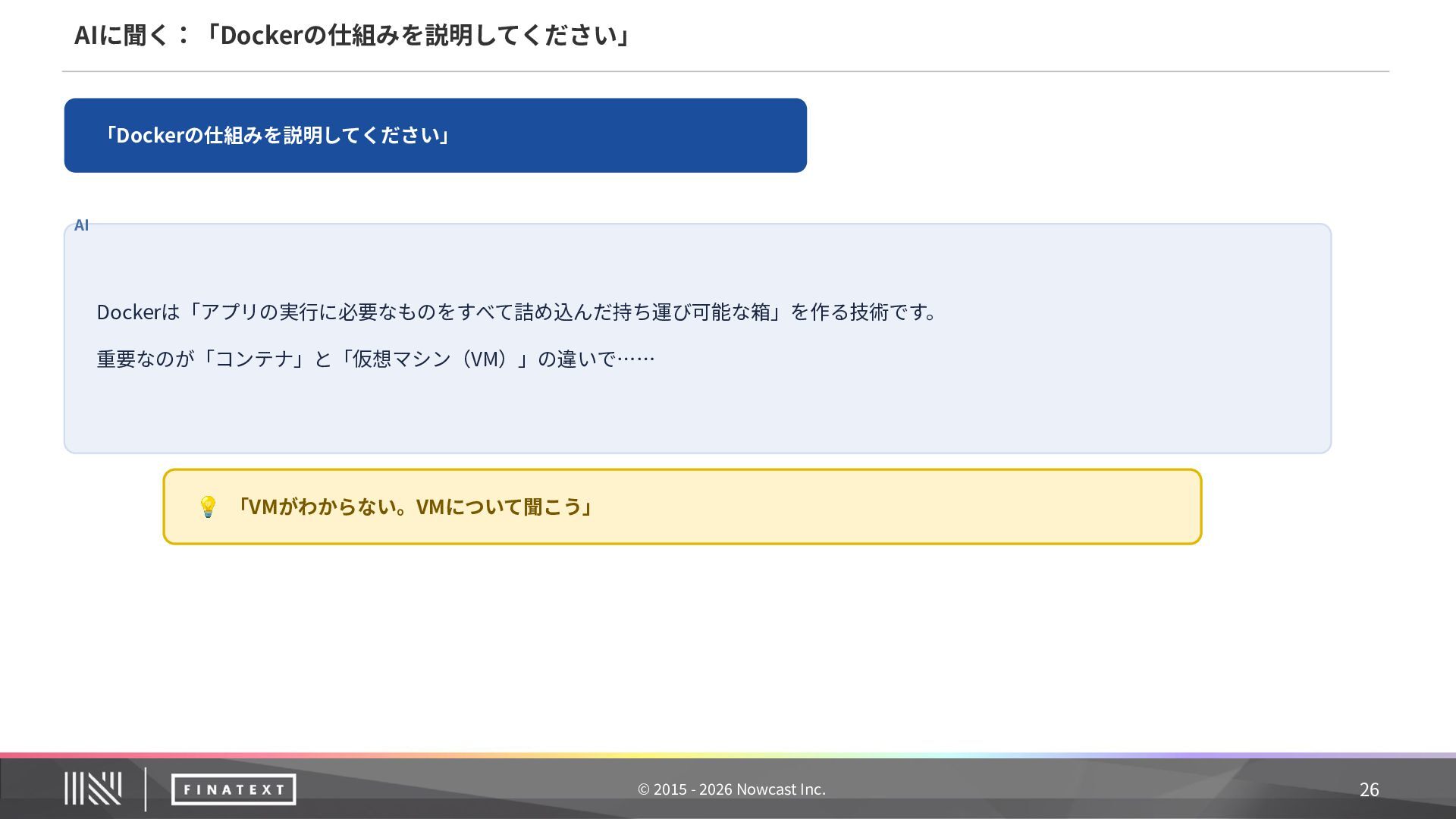Click the text 「VMがわからない。VMについて聞こう」
1456x819 pixels.
(x=413, y=507)
